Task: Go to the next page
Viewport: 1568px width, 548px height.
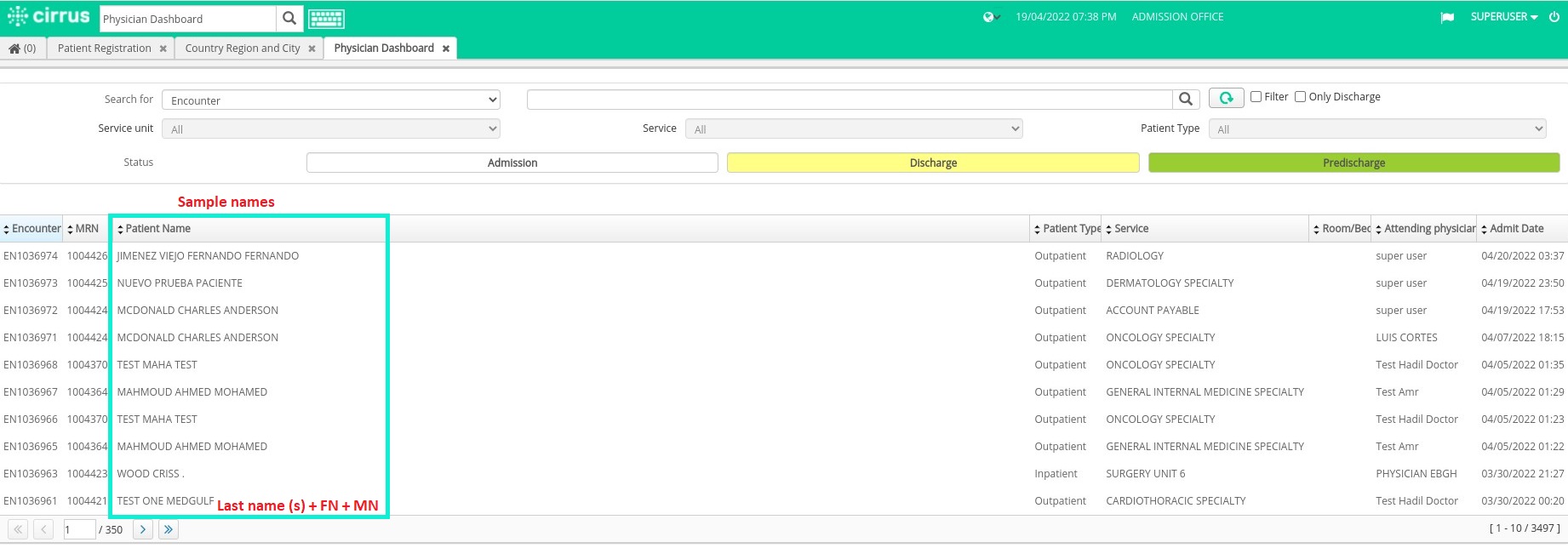Action: [x=143, y=529]
